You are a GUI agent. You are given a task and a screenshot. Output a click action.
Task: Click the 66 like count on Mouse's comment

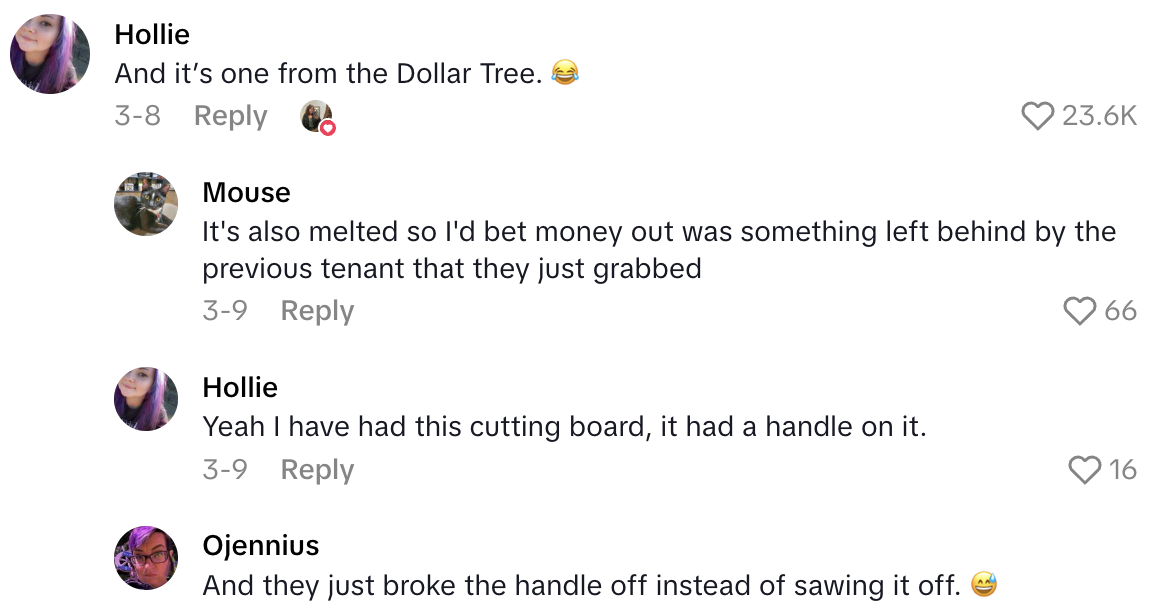(x=1120, y=311)
